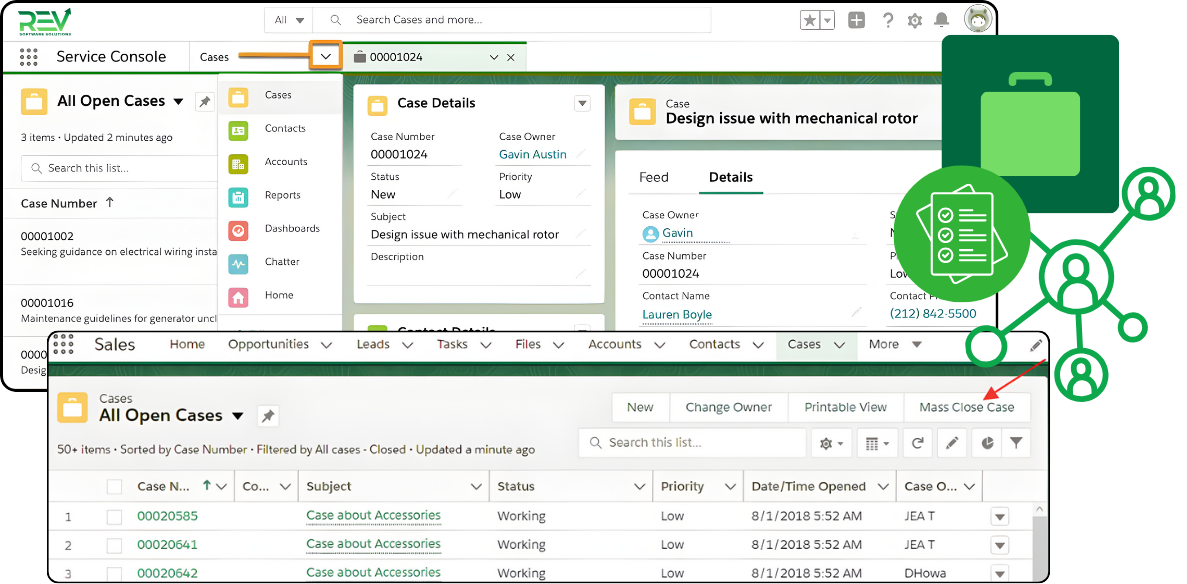The width and height of the screenshot is (1187, 584).
Task: Open the Case Details panel dropdown arrow
Action: pos(582,103)
